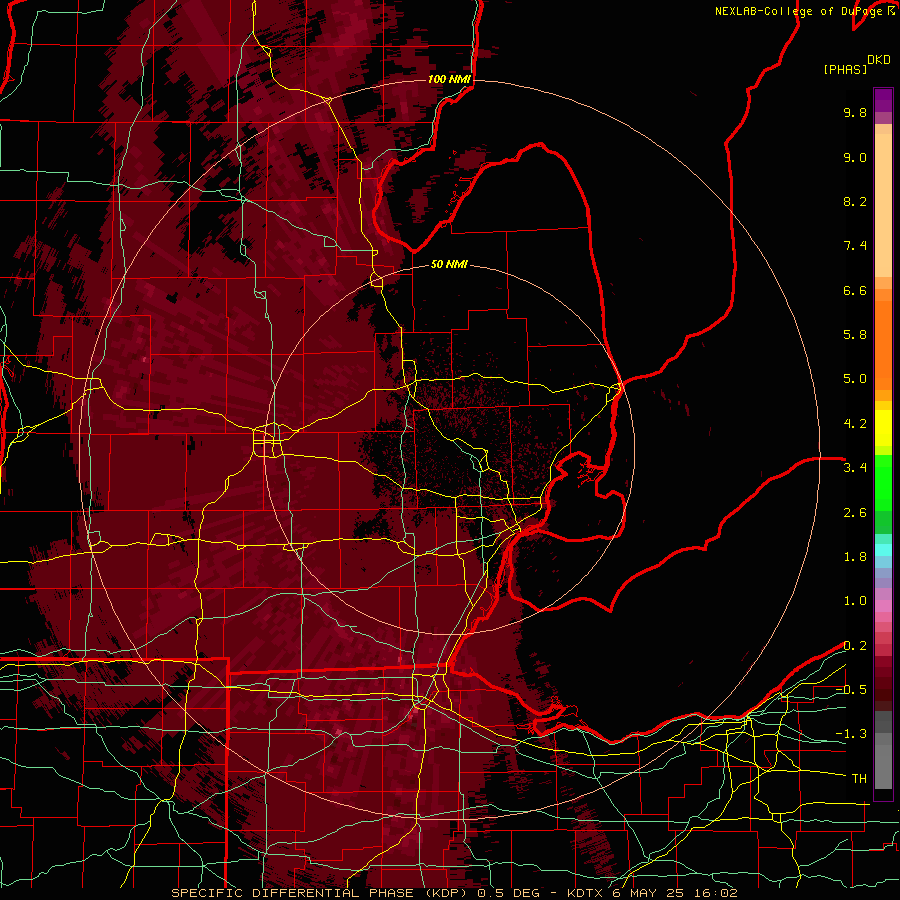Viewport: 900px width, 900px height.
Task: Click the 8.2 value on color scale
Action: tap(855, 201)
